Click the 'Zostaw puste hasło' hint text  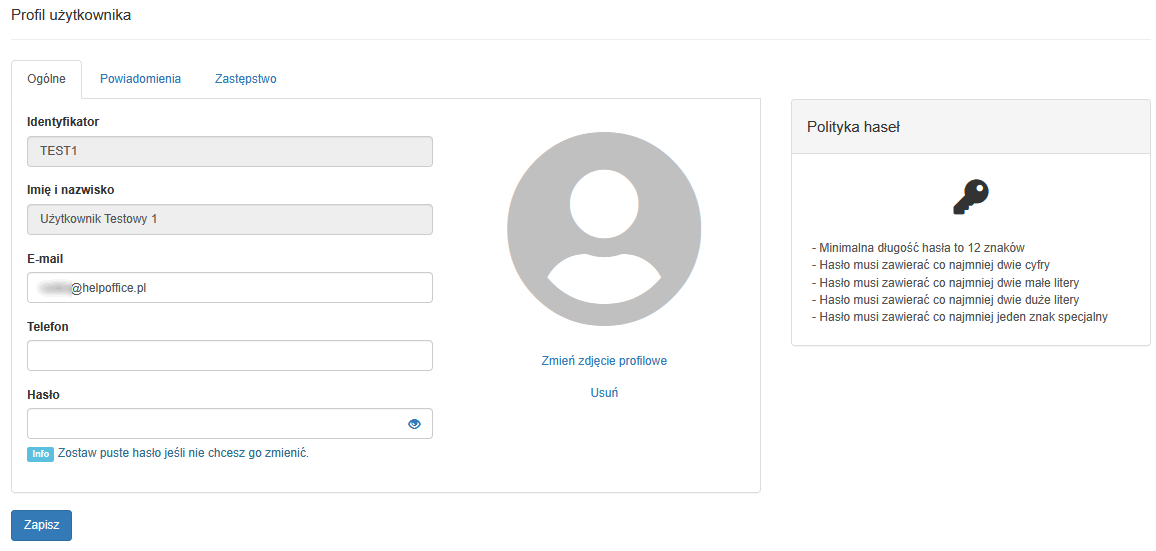click(183, 453)
